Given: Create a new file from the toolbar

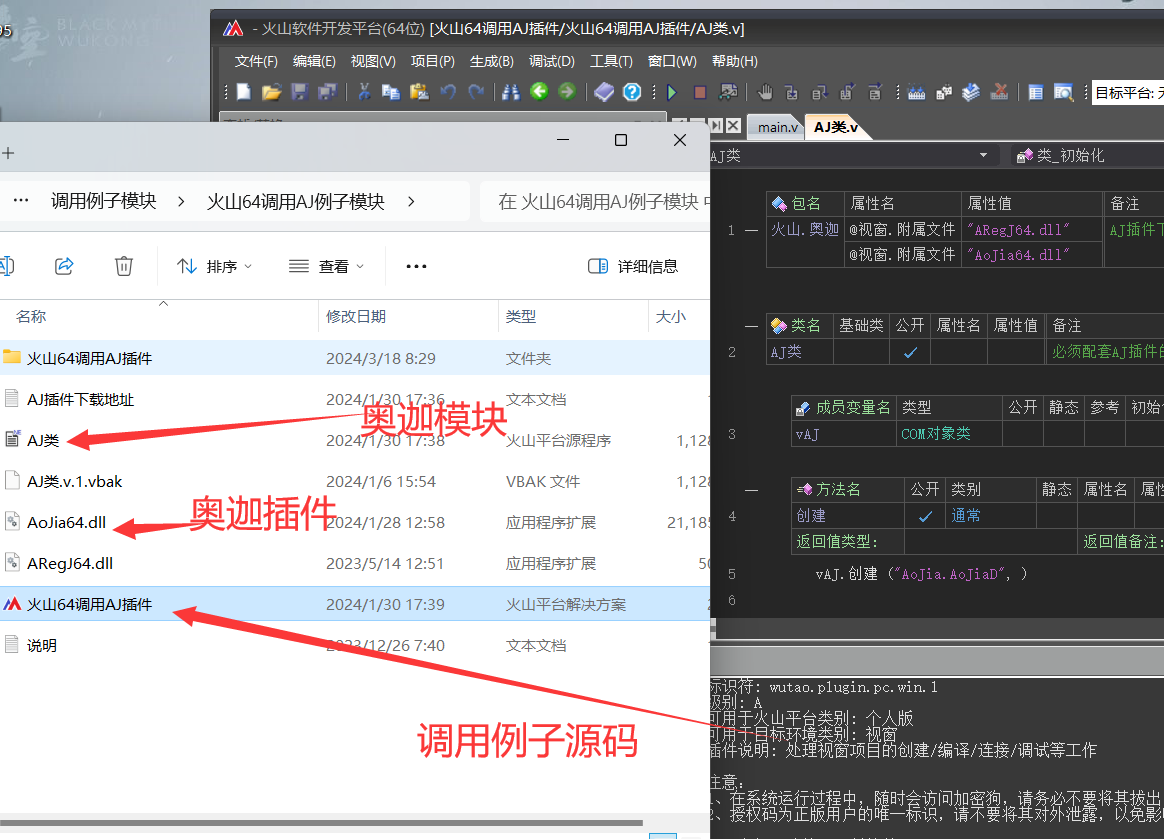Looking at the screenshot, I should coord(243,91).
